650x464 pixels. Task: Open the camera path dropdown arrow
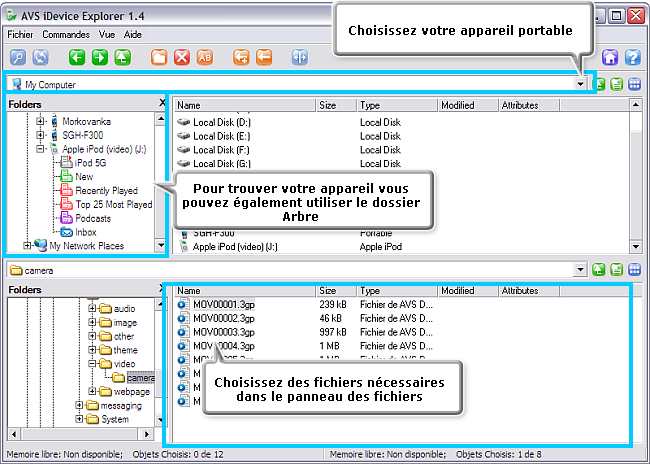click(x=580, y=270)
